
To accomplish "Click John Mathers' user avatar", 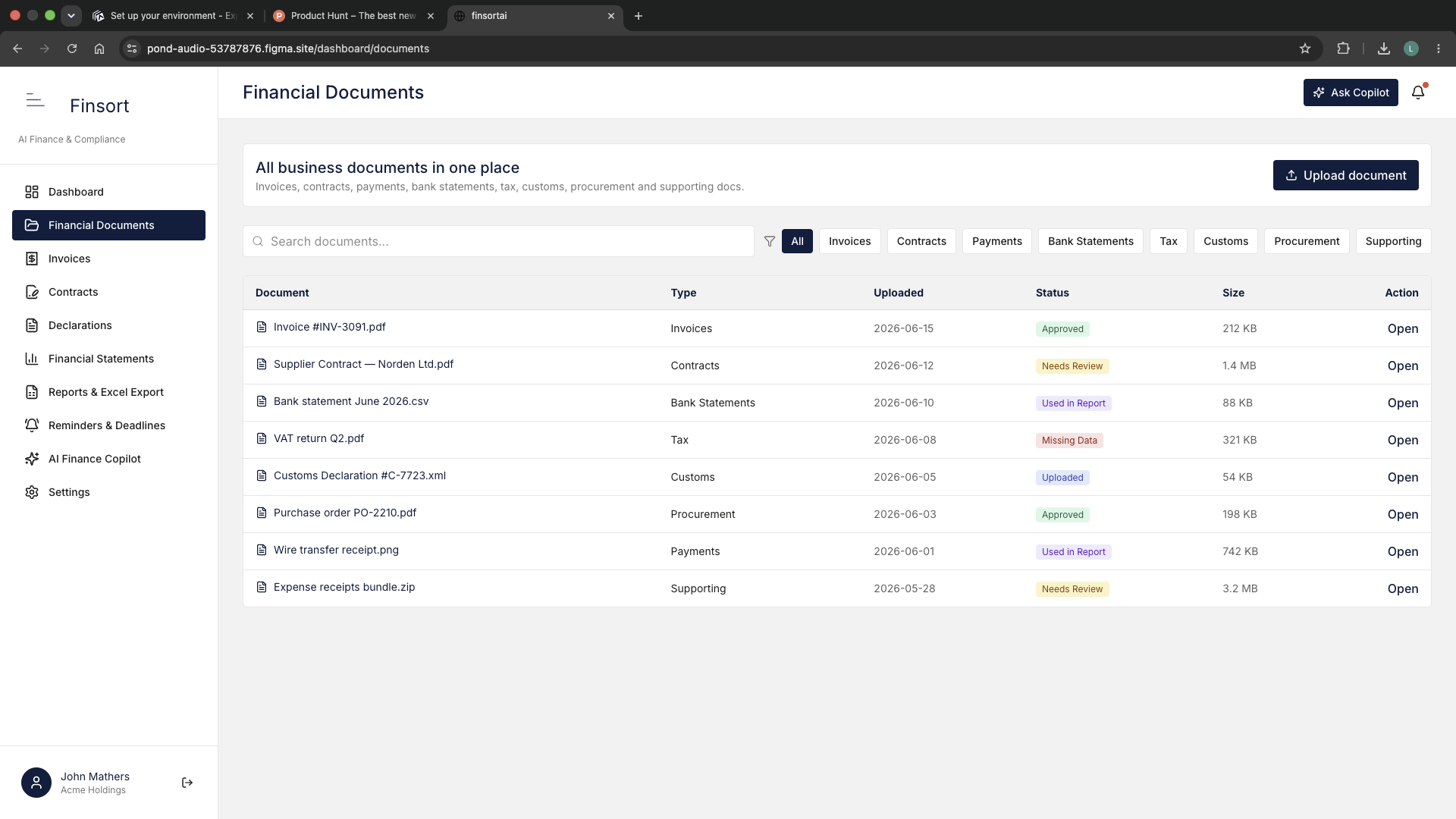I will 36,783.
